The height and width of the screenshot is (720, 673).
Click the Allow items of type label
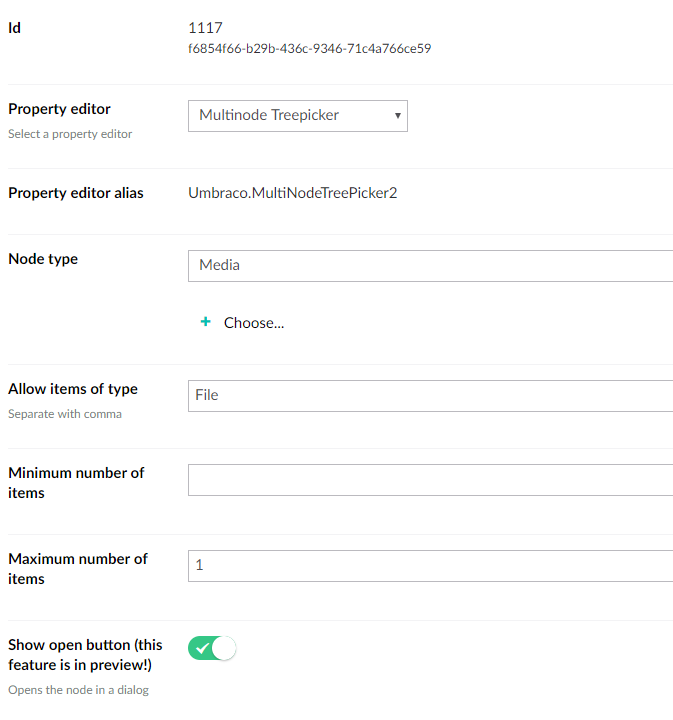coord(73,389)
